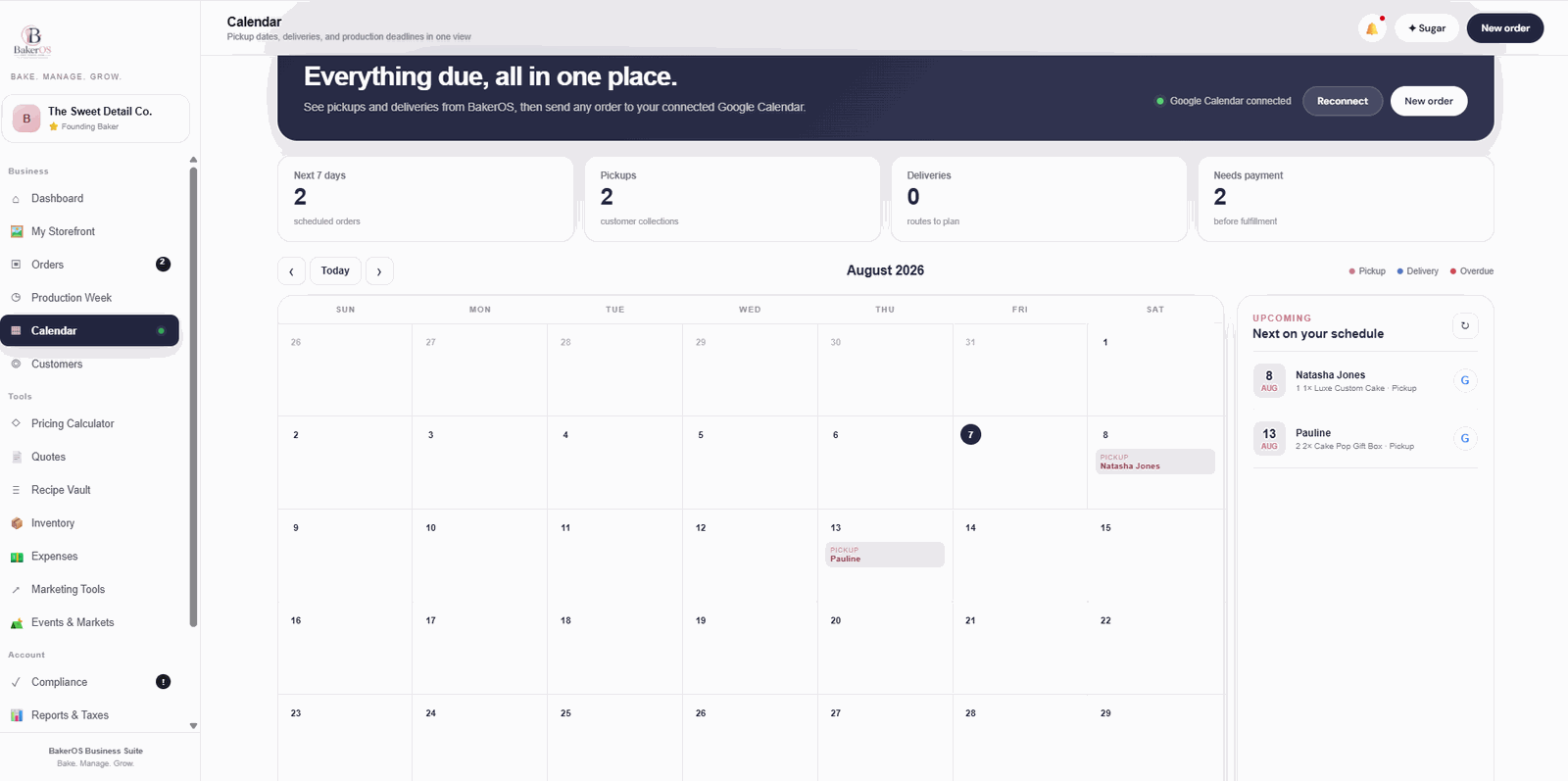Click the Reconnect button

(1342, 101)
